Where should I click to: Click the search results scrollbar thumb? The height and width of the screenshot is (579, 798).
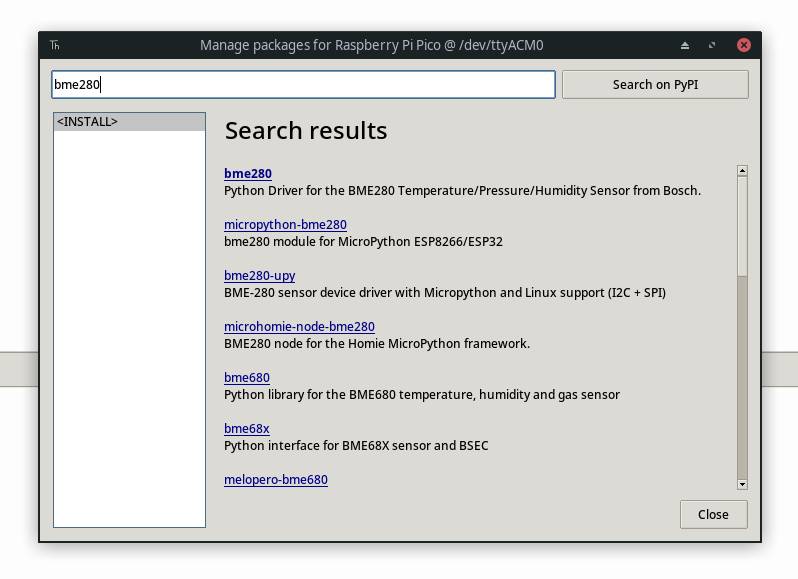742,226
